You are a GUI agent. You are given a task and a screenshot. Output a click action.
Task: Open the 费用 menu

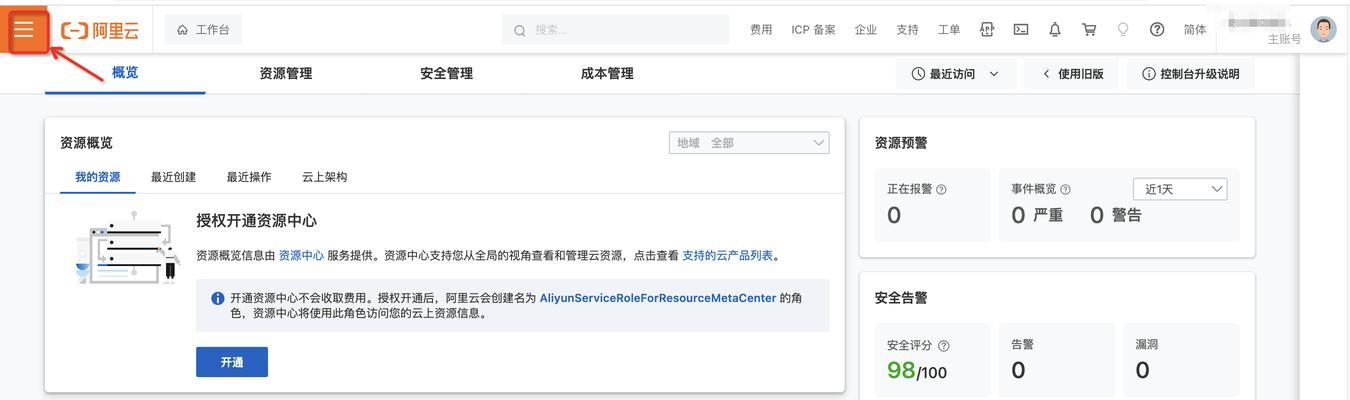761,30
